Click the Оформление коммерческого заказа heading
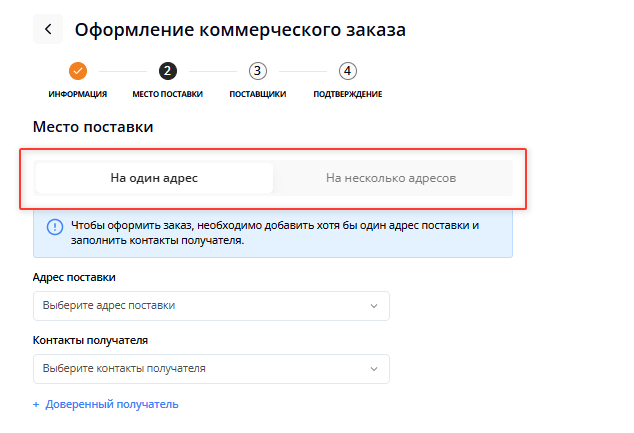The image size is (634, 433). (240, 29)
